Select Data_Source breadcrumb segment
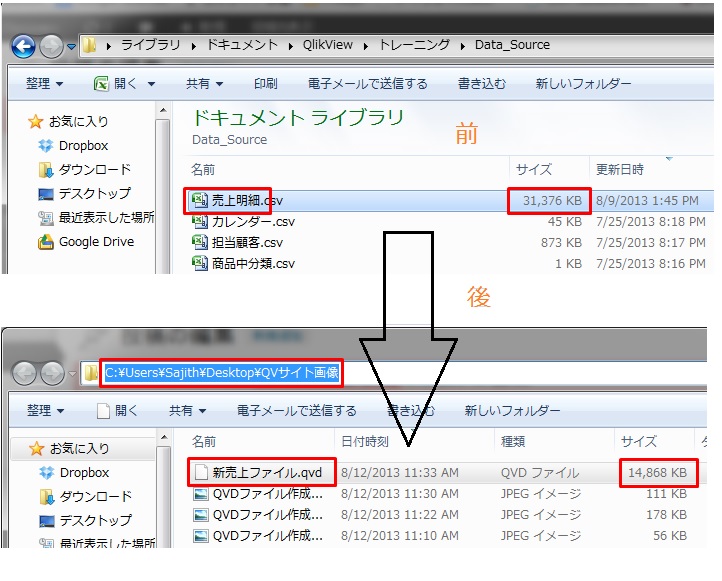This screenshot has width=722, height=581. pos(512,45)
